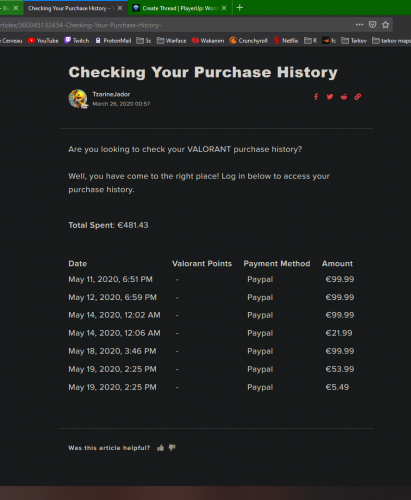This screenshot has width=411, height=500.
Task: Copy article link with chain icon
Action: coord(358,97)
